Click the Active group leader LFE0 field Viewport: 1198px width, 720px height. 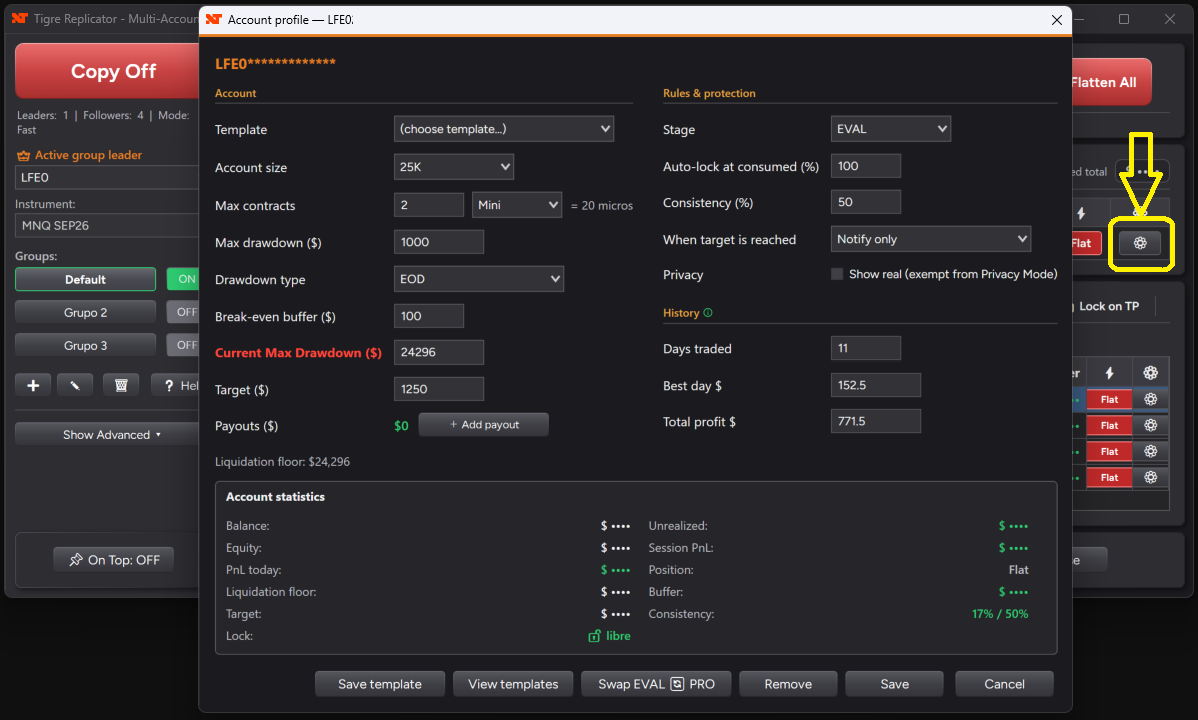[107, 177]
